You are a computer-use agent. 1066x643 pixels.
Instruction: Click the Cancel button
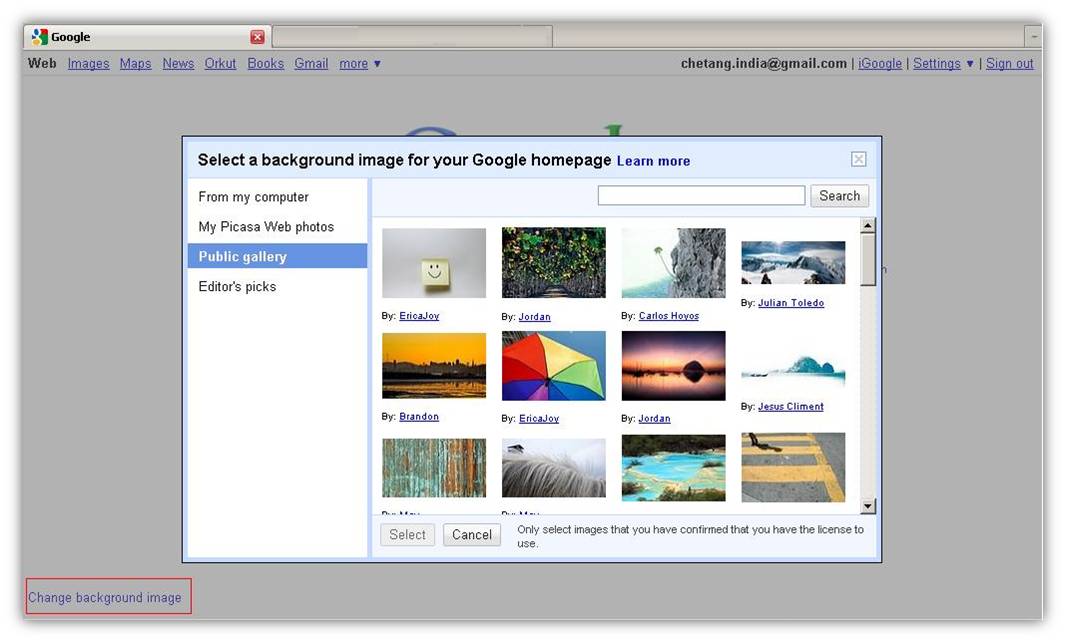coord(472,535)
